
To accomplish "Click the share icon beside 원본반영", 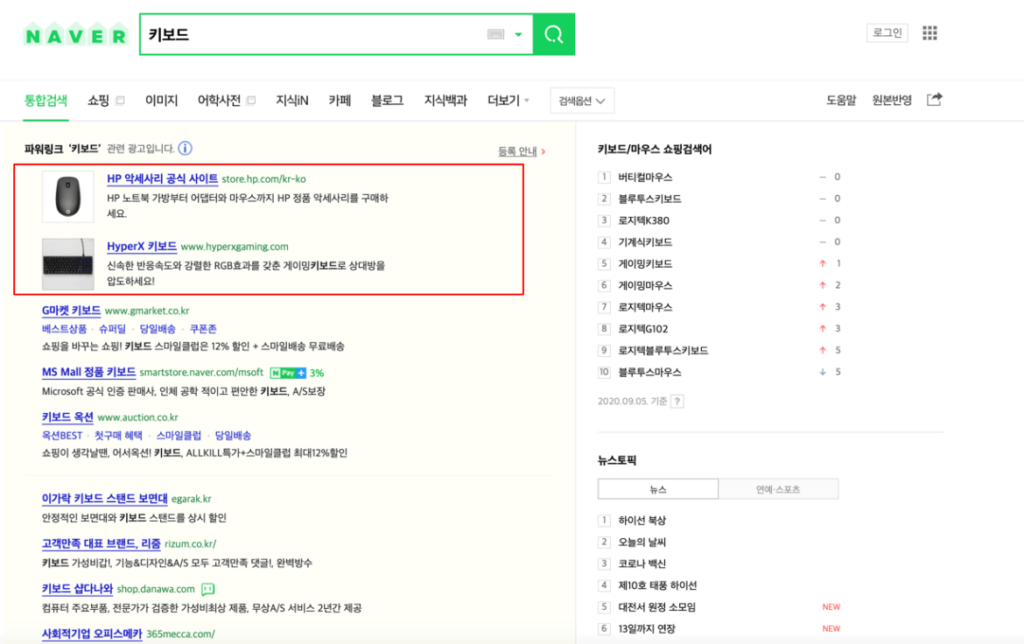I will pos(935,99).
